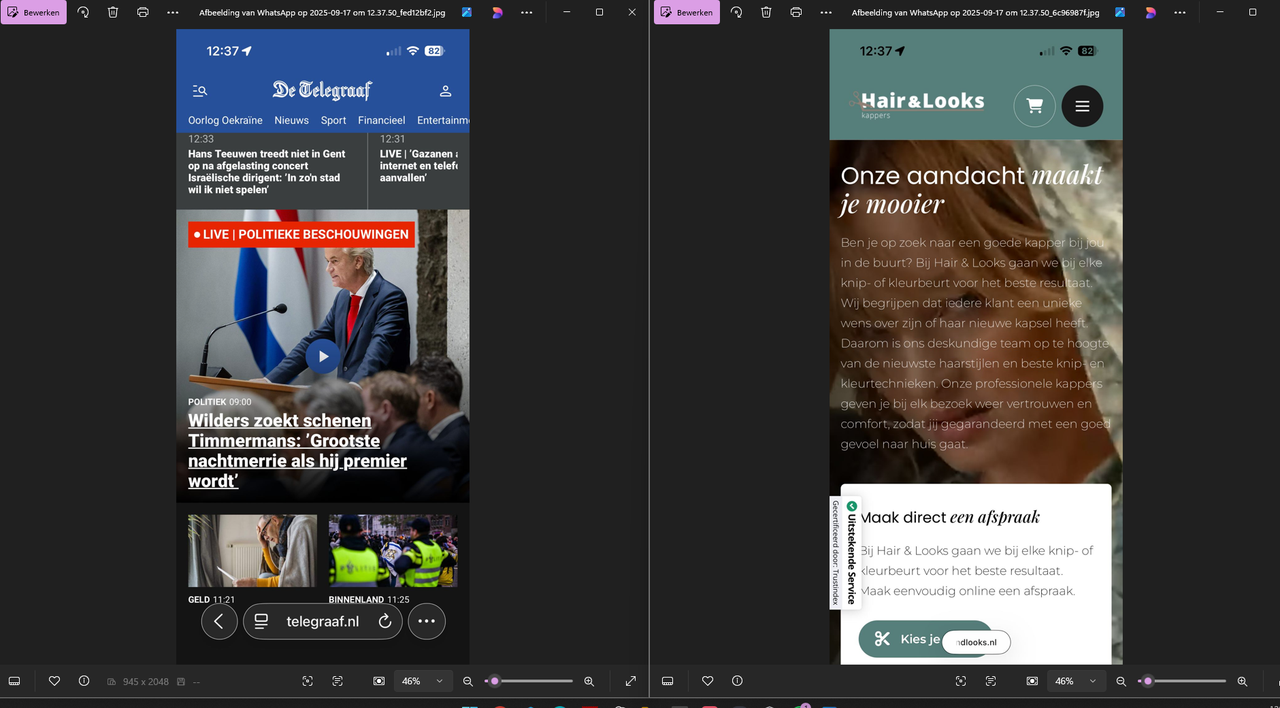
Task: Zoom in using plus magnifier in right window
Action: (1242, 681)
